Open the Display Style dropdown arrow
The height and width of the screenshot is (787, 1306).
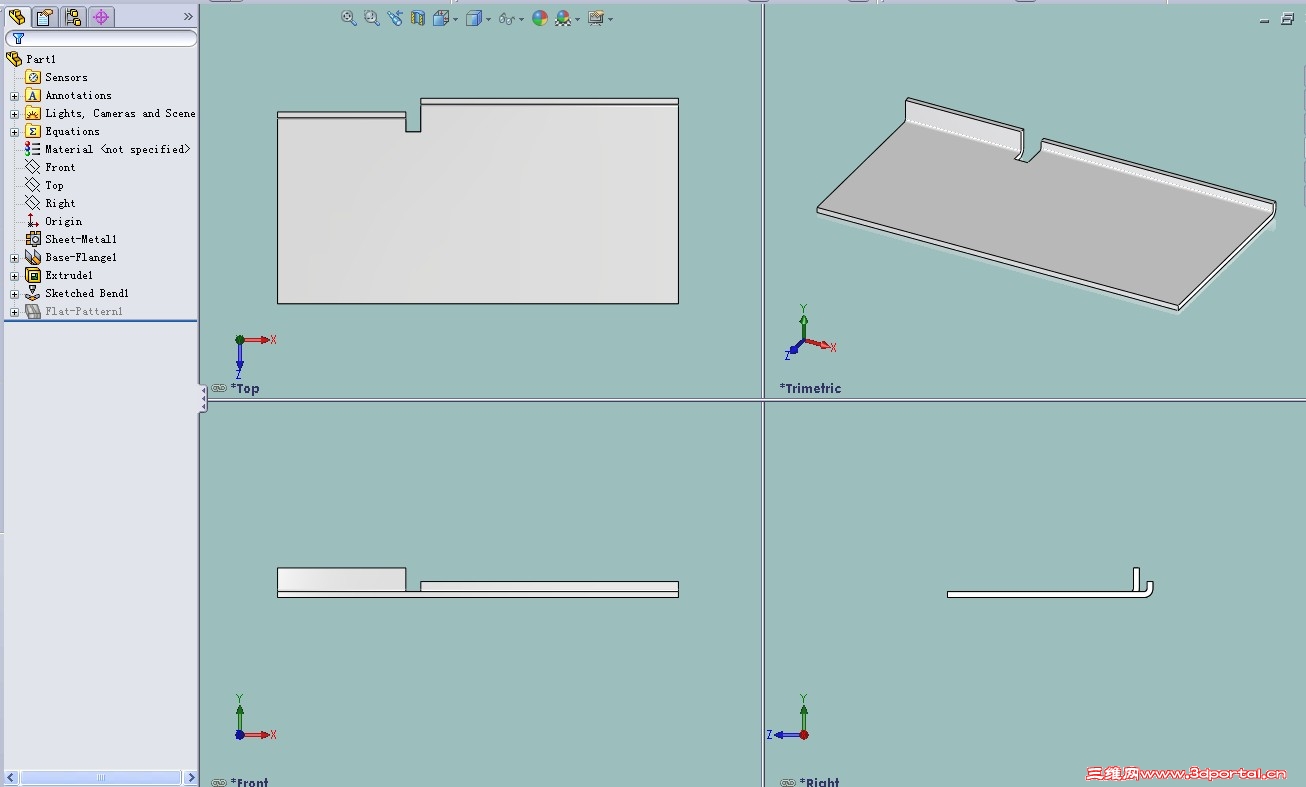point(489,19)
